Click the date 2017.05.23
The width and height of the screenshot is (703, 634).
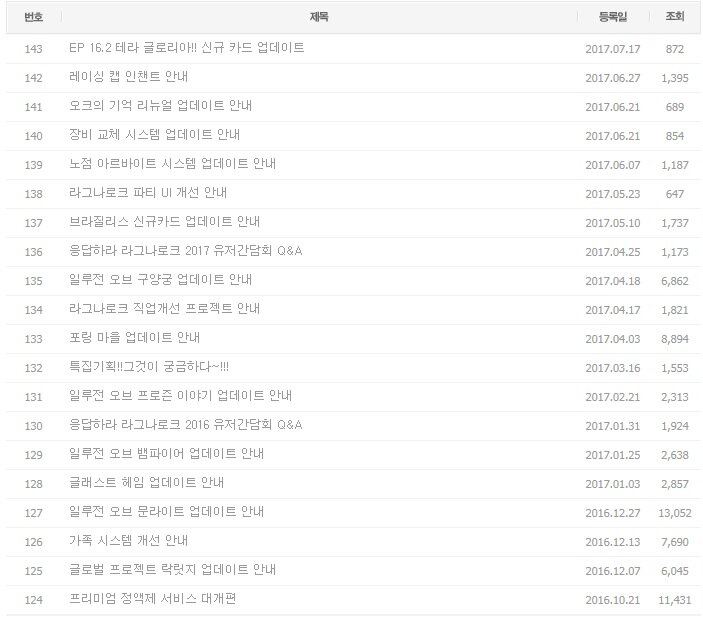point(613,194)
